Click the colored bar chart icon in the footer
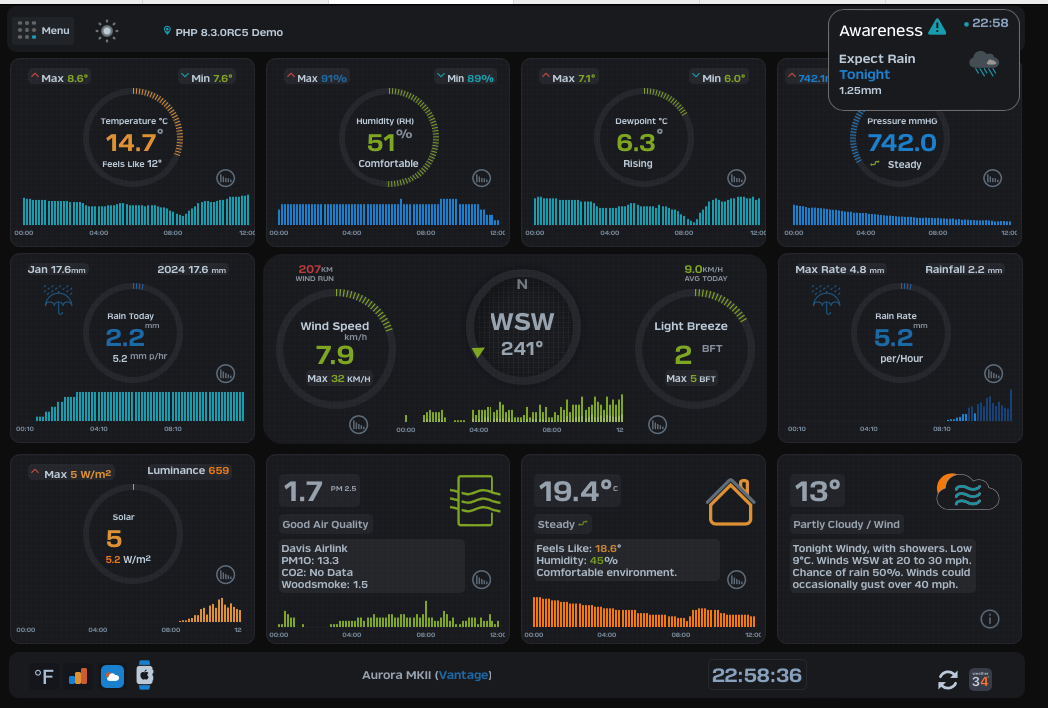The height and width of the screenshot is (708, 1048). click(78, 677)
